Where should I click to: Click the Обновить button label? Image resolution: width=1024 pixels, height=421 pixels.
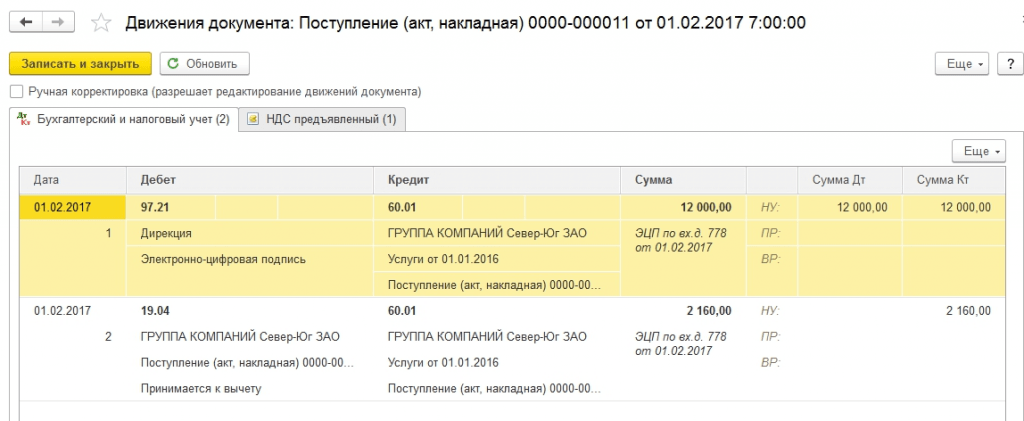(211, 64)
